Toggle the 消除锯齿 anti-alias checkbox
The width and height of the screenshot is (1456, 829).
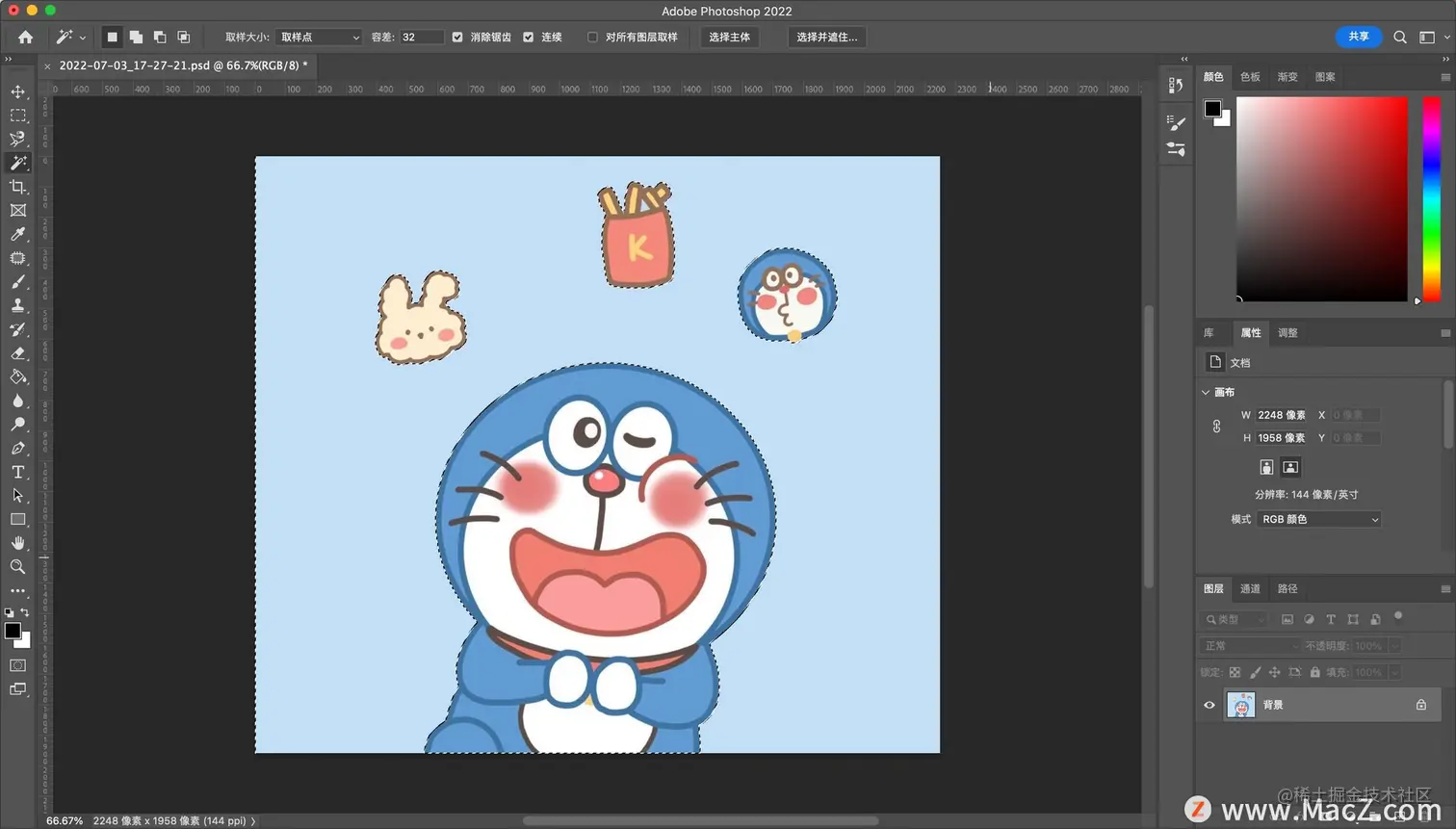(457, 37)
